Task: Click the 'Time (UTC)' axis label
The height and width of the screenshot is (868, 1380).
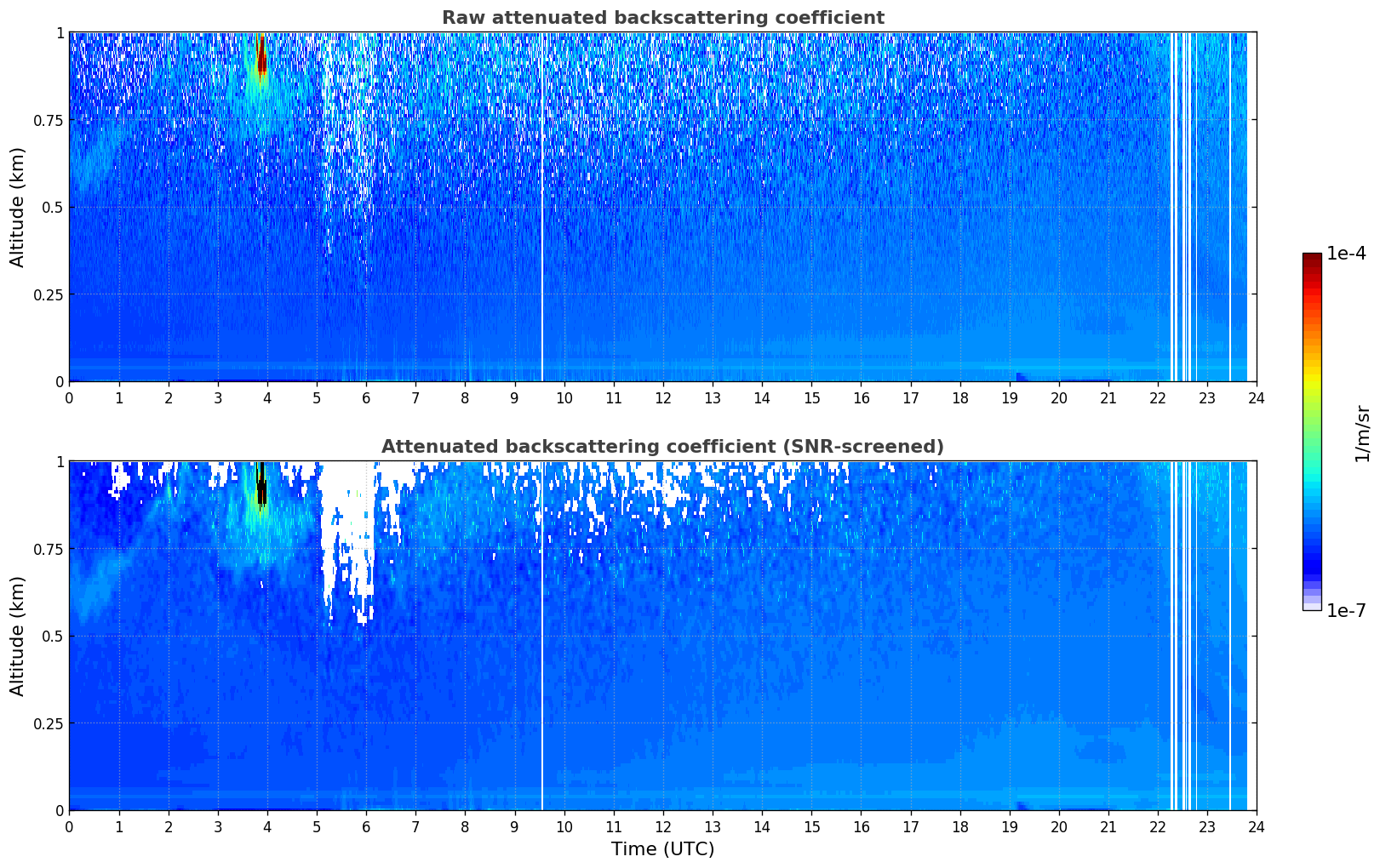Action: pyautogui.click(x=662, y=849)
